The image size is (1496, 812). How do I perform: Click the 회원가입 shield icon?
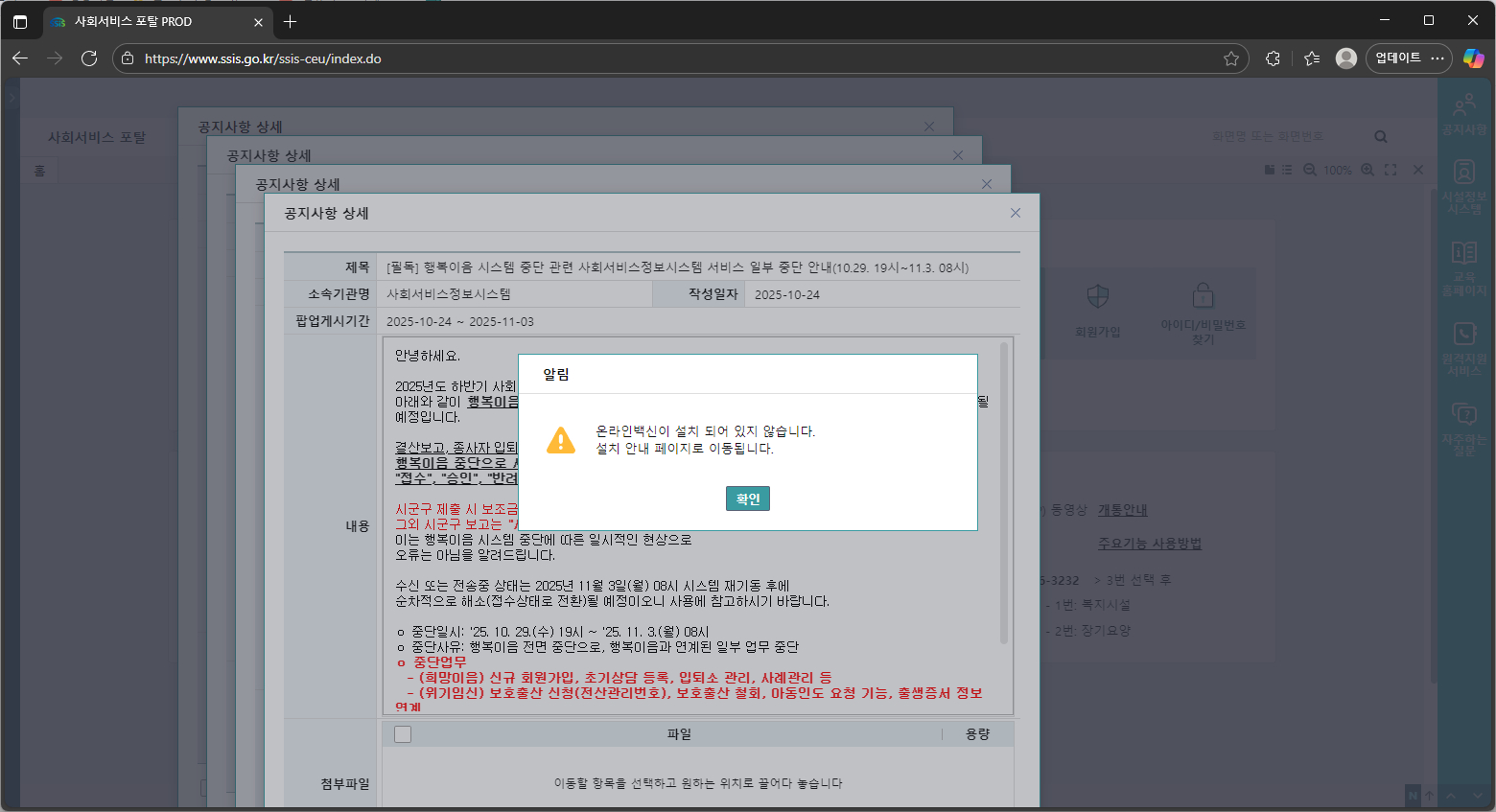[1097, 297]
